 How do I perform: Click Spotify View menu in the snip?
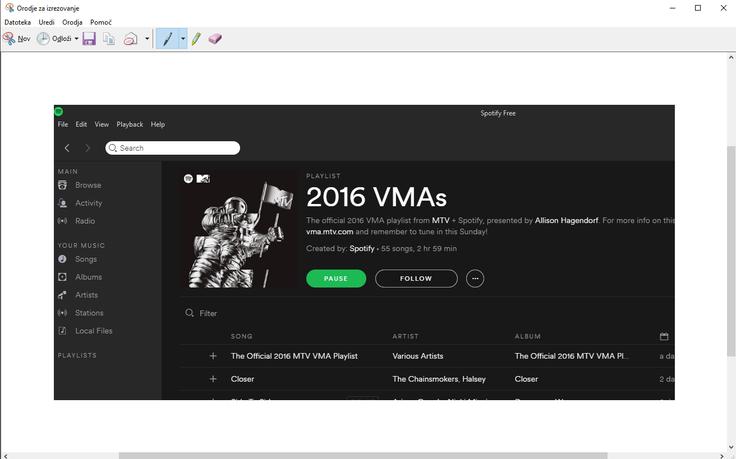coord(101,124)
